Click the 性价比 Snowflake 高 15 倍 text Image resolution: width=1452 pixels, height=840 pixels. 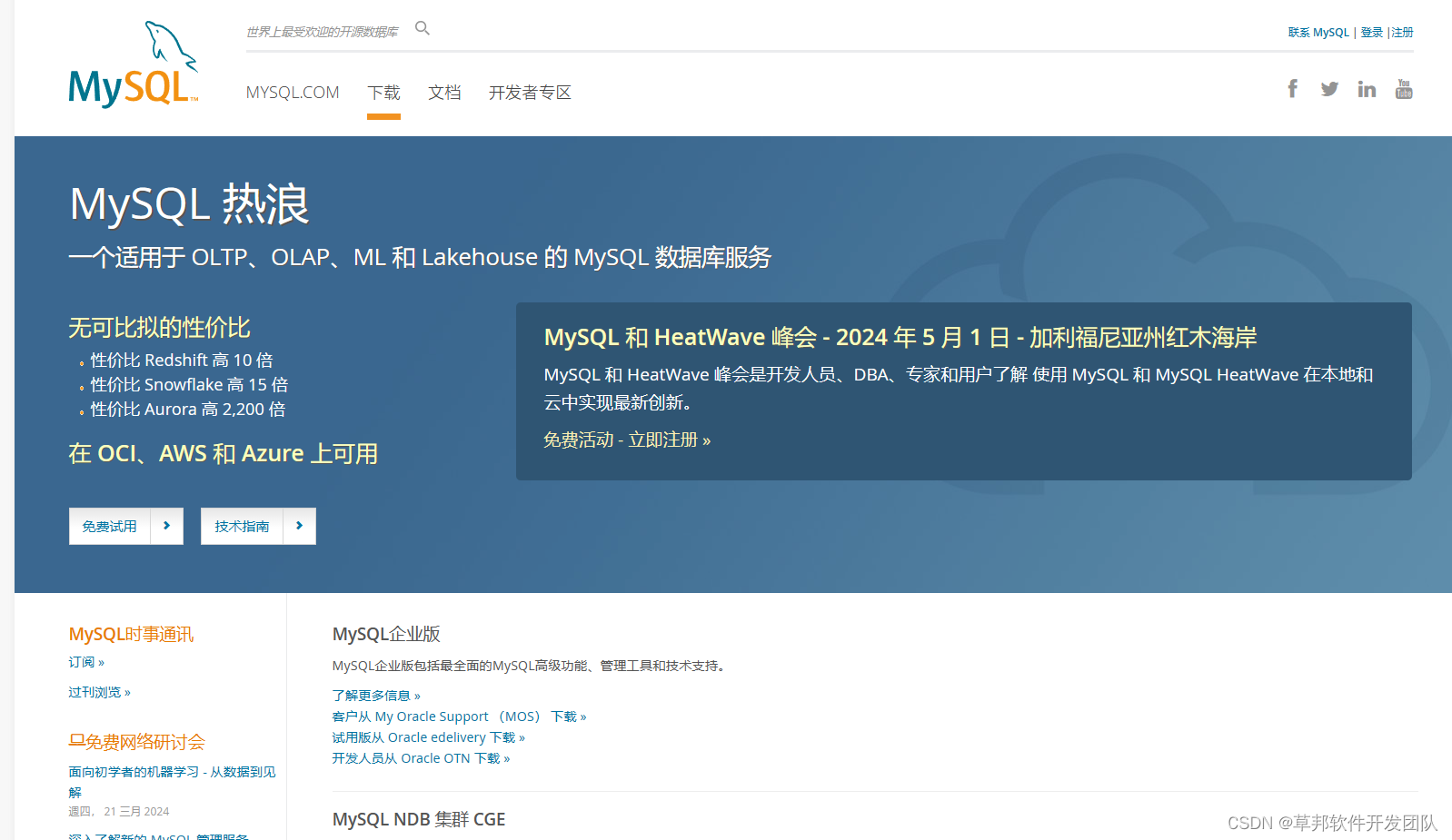click(189, 385)
